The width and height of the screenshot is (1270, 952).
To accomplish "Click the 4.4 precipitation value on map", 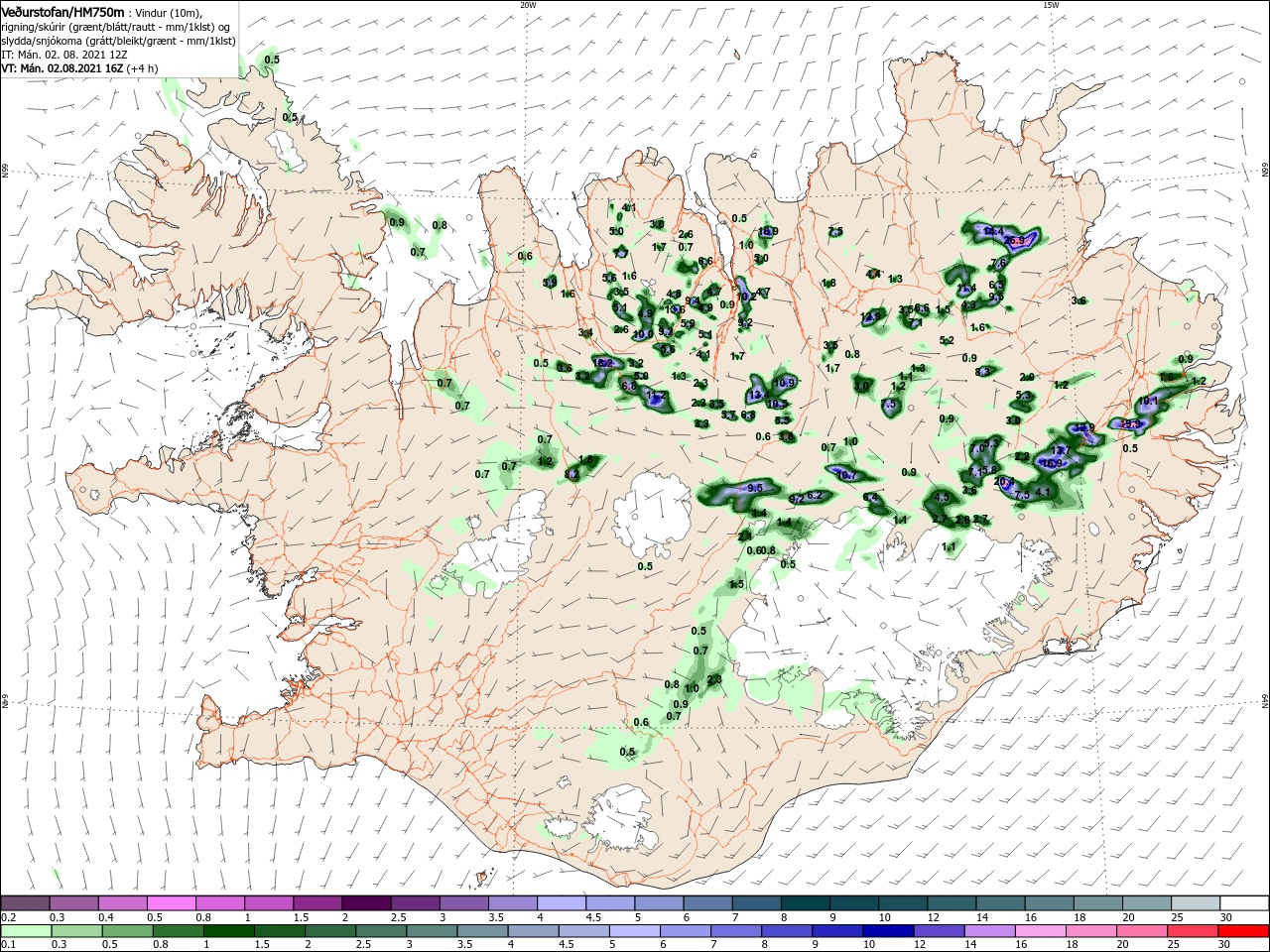I will (873, 274).
